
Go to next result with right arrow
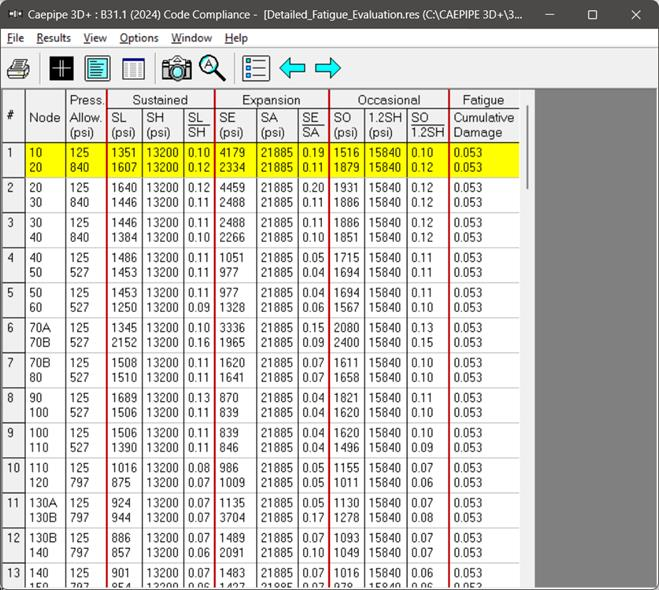328,68
